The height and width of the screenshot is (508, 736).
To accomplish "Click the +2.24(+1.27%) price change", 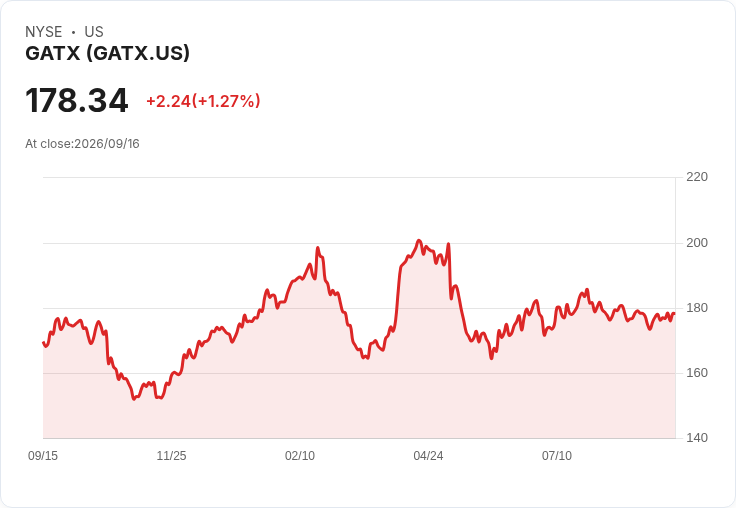I will 203,101.
